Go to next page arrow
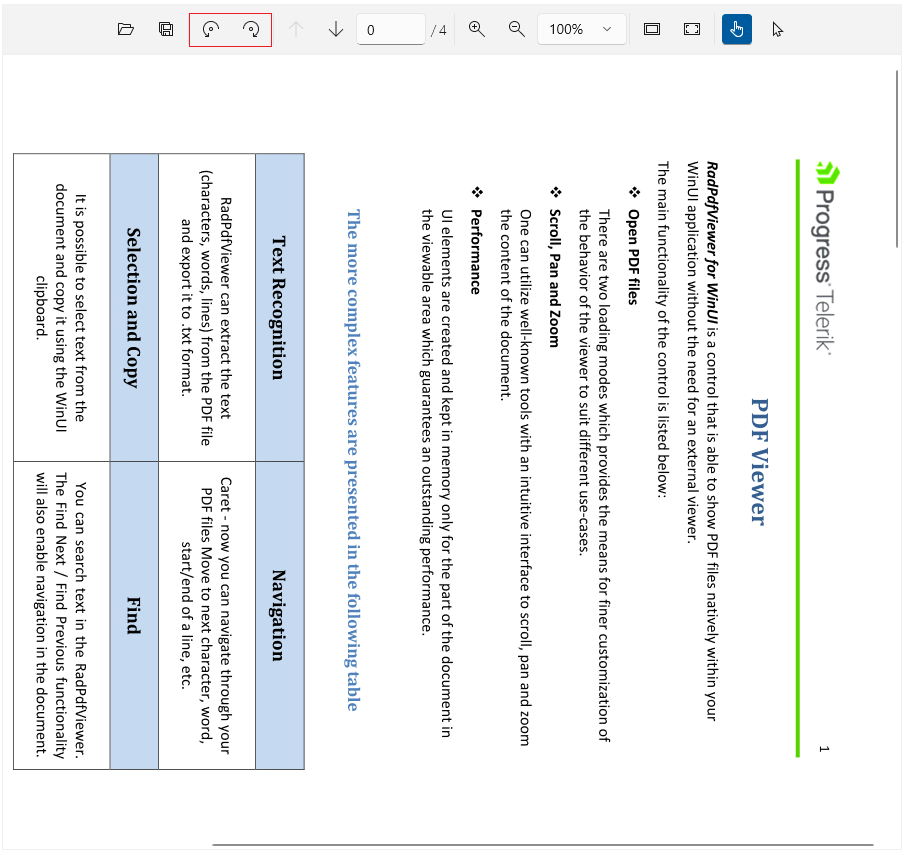The image size is (909, 856). coord(336,29)
